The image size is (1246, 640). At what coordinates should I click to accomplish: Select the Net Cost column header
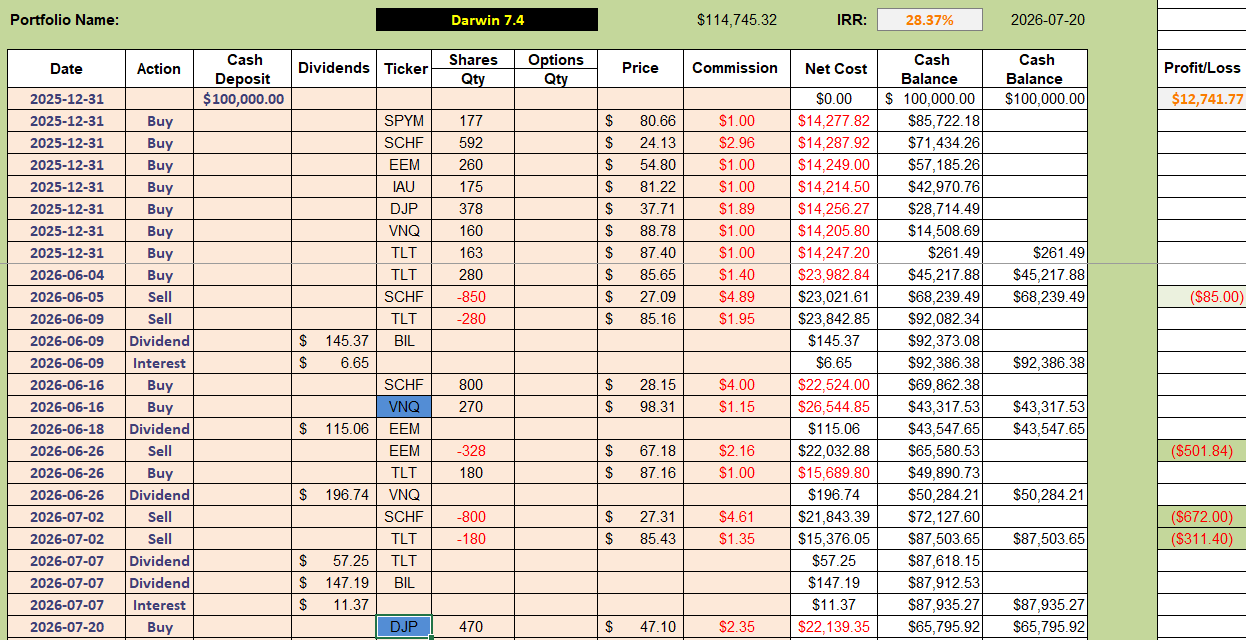point(836,69)
